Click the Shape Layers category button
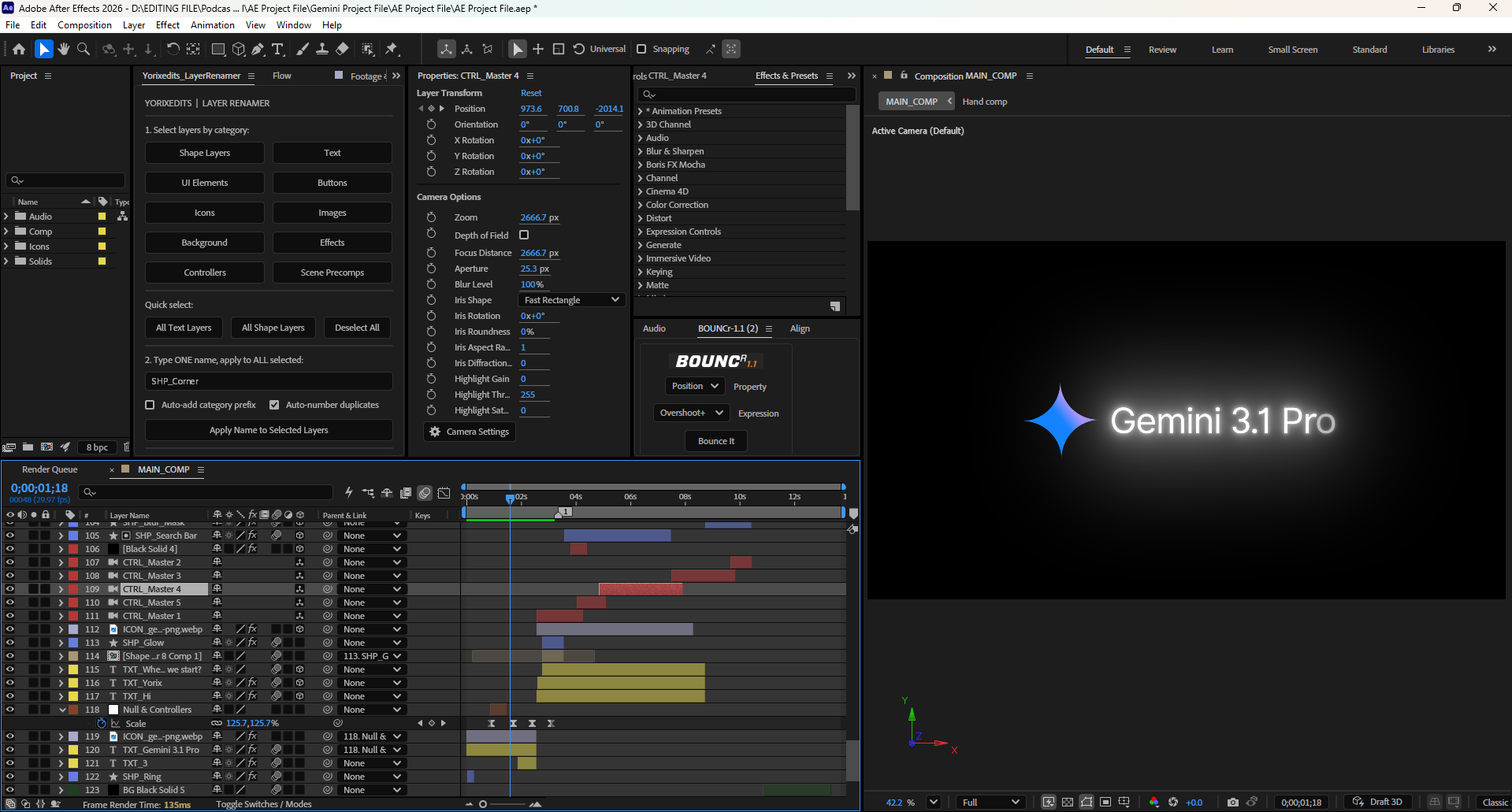 [x=205, y=153]
